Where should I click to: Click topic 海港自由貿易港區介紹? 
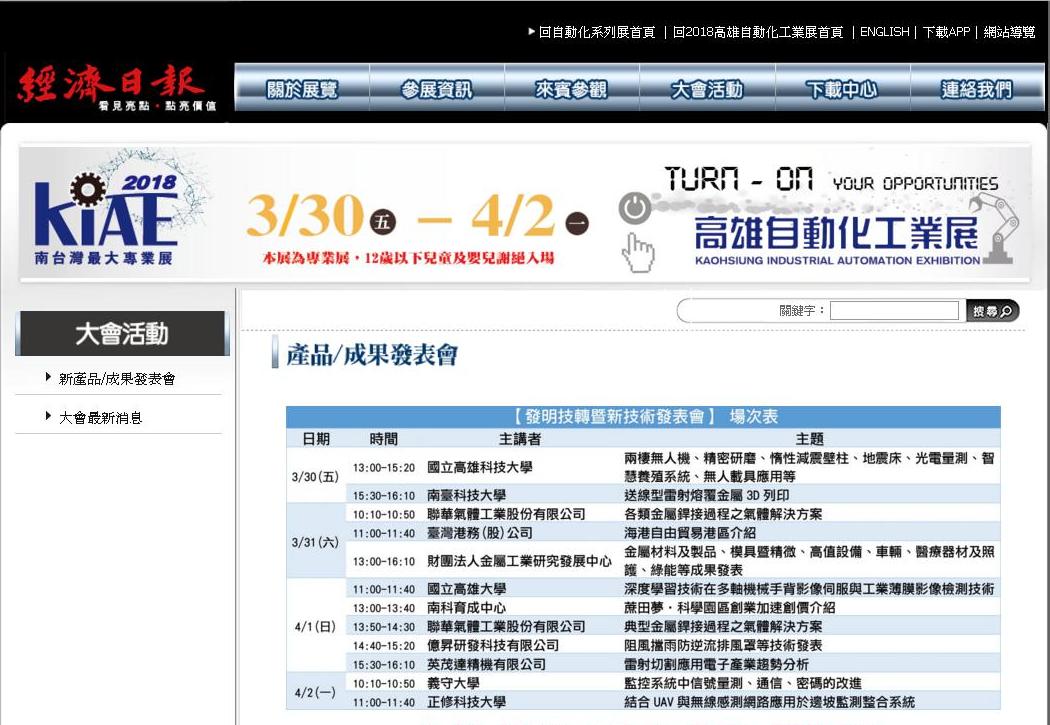click(x=690, y=533)
